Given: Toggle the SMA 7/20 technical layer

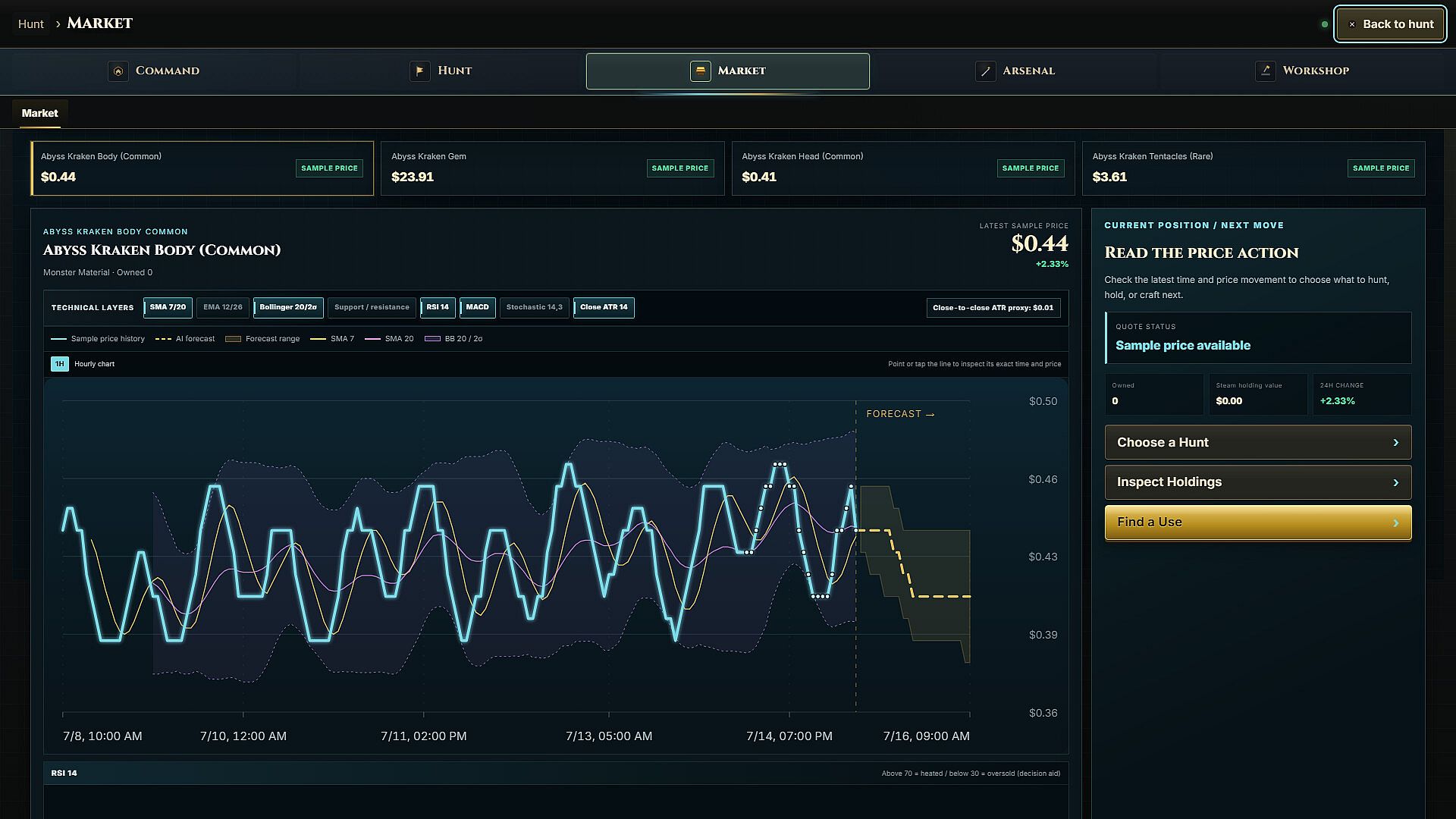Looking at the screenshot, I should click(168, 308).
